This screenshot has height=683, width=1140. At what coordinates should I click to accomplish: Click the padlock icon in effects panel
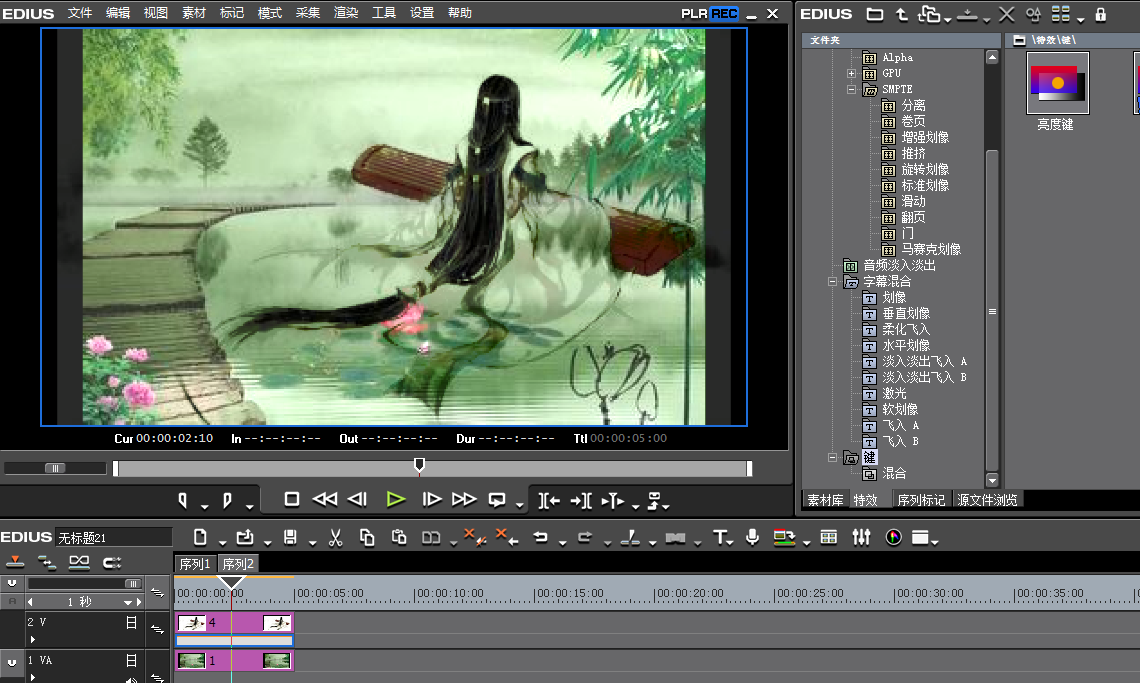pos(1101,14)
